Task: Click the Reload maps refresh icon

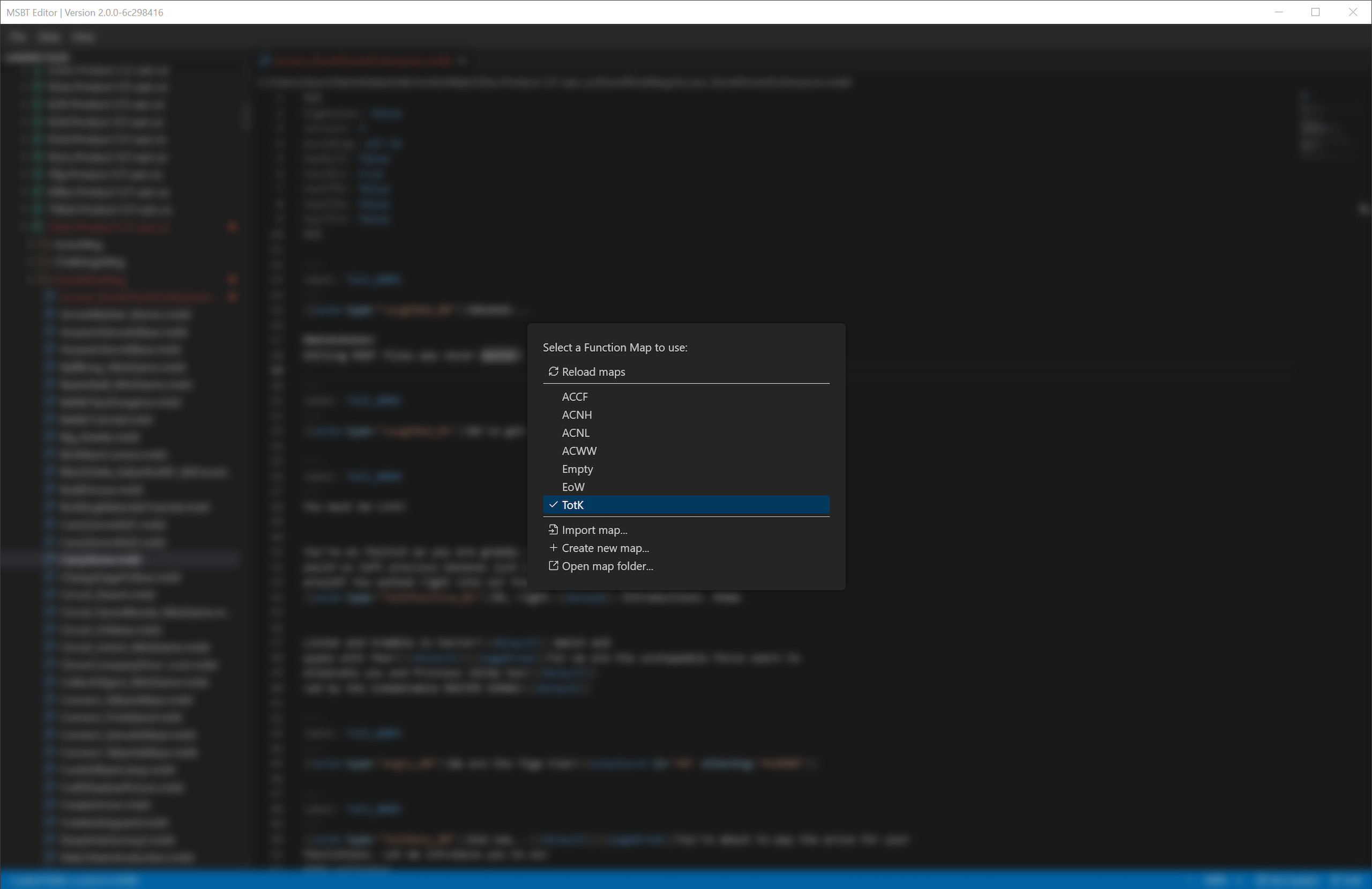Action: [553, 372]
